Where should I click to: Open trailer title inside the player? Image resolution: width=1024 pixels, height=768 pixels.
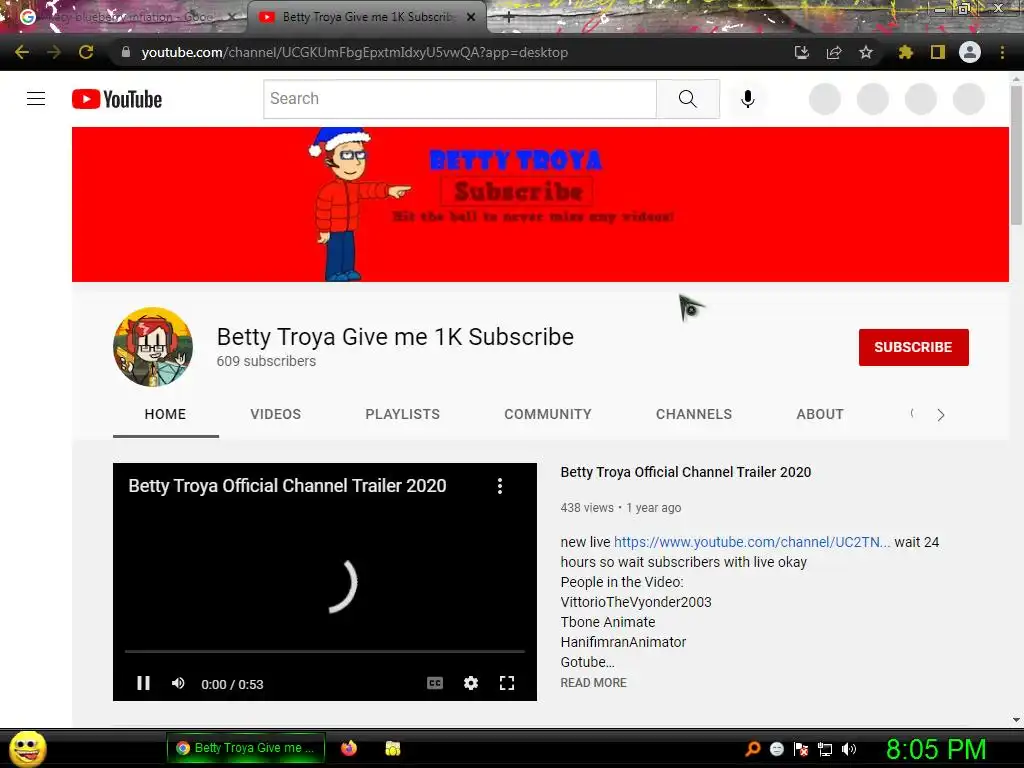(x=287, y=486)
